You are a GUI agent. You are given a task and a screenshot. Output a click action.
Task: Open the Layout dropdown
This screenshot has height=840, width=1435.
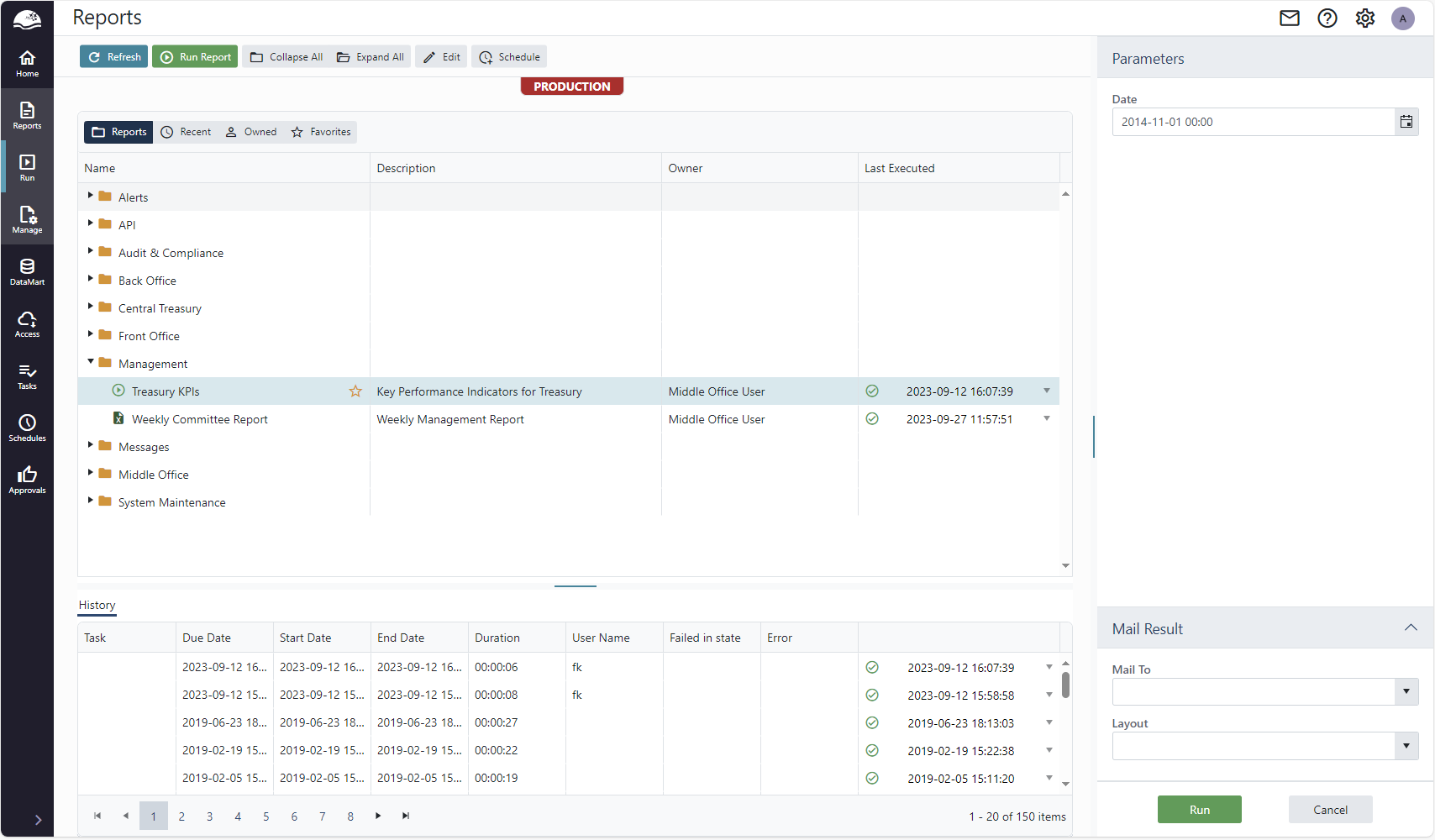[x=1406, y=746]
